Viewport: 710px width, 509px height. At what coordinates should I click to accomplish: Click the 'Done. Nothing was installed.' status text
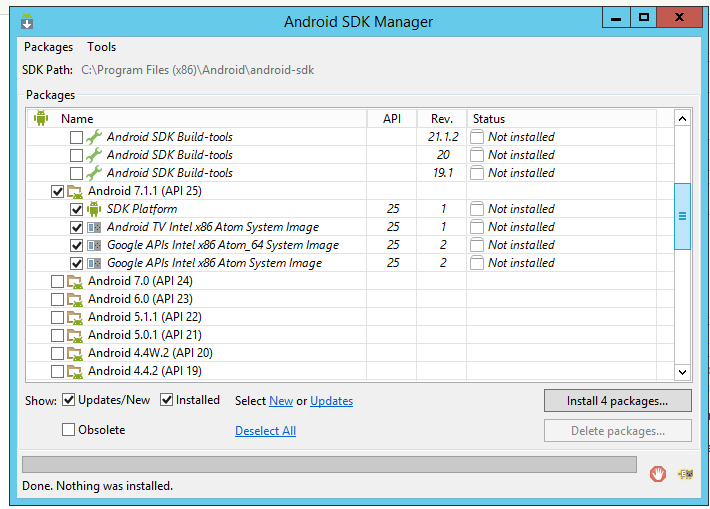97,486
